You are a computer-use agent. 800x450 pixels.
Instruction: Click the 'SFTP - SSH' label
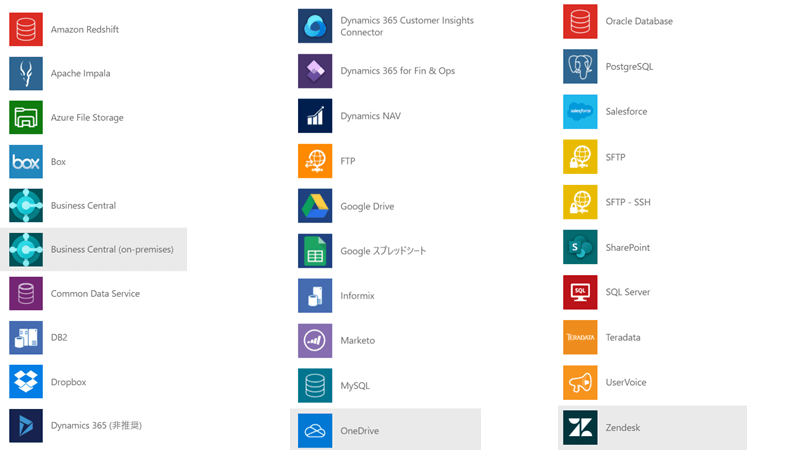coord(628,202)
